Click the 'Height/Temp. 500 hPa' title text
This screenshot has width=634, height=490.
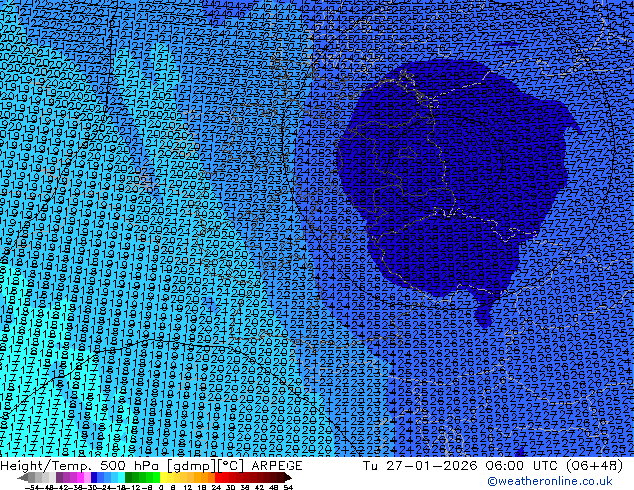81,466
